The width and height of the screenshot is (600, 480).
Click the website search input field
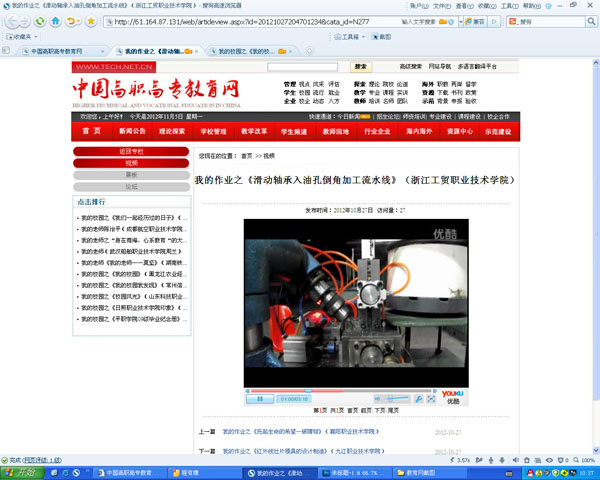click(302, 67)
